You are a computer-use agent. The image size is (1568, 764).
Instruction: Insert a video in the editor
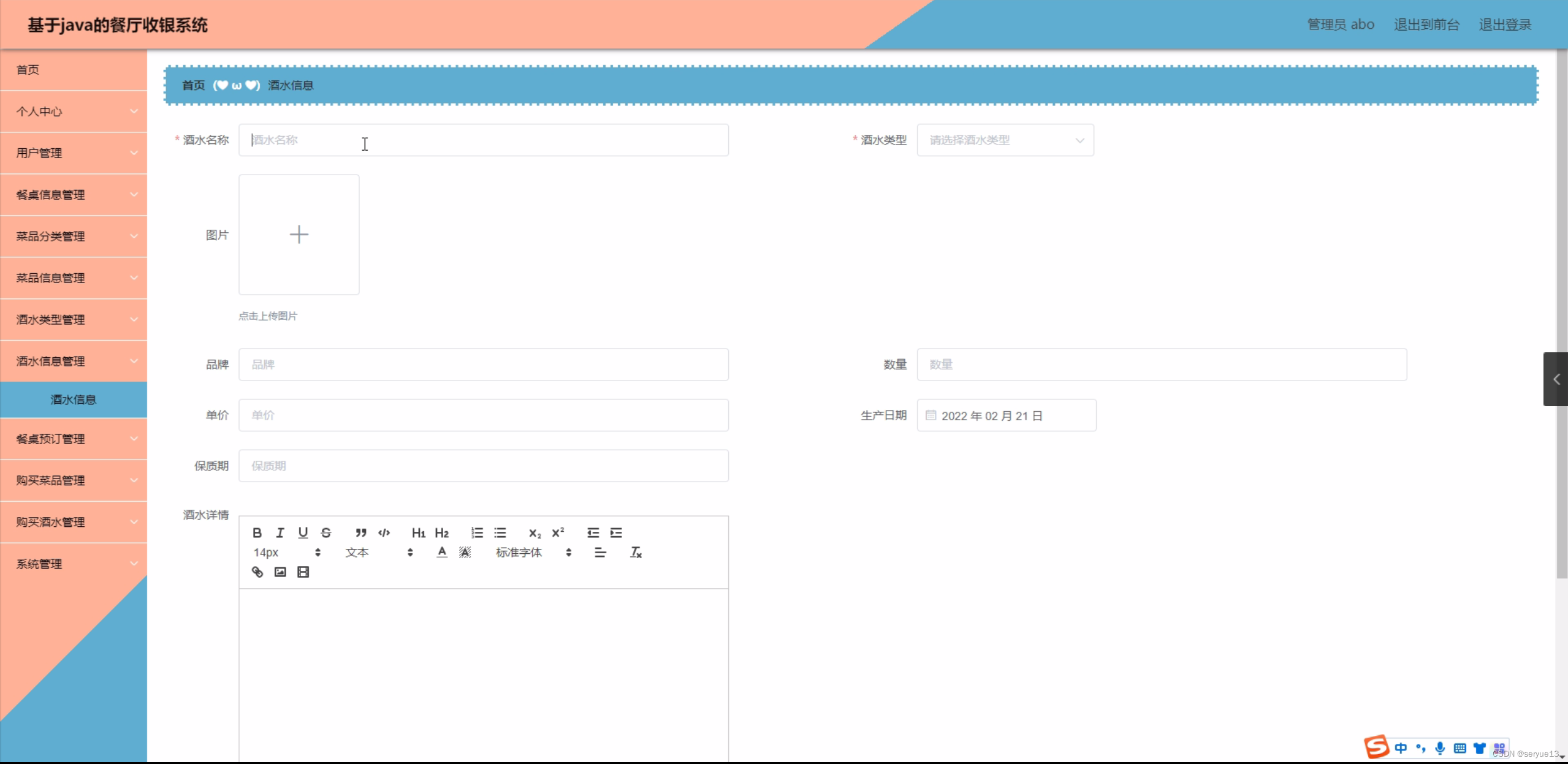pos(303,572)
